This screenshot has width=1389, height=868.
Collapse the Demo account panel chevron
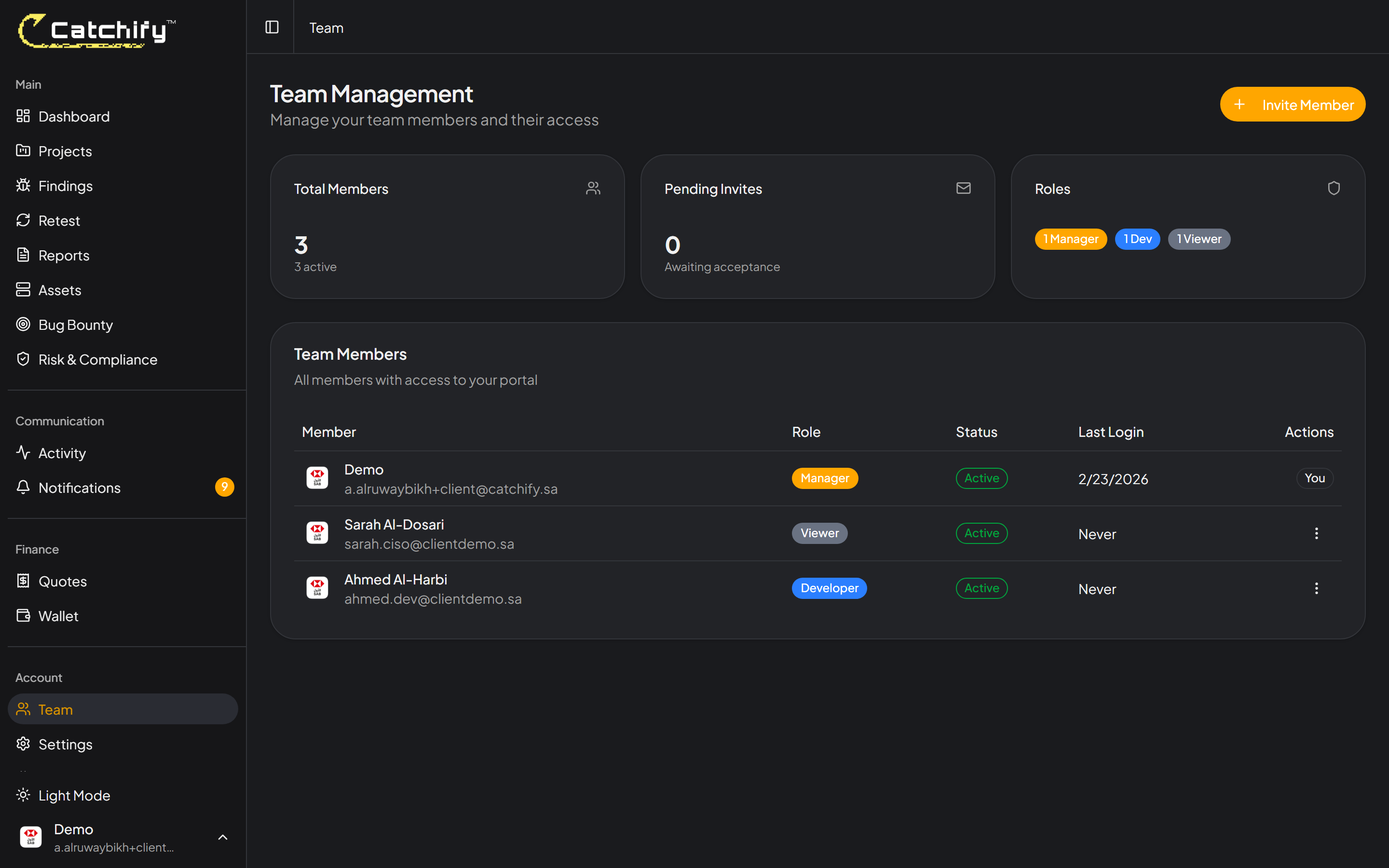coord(223,837)
